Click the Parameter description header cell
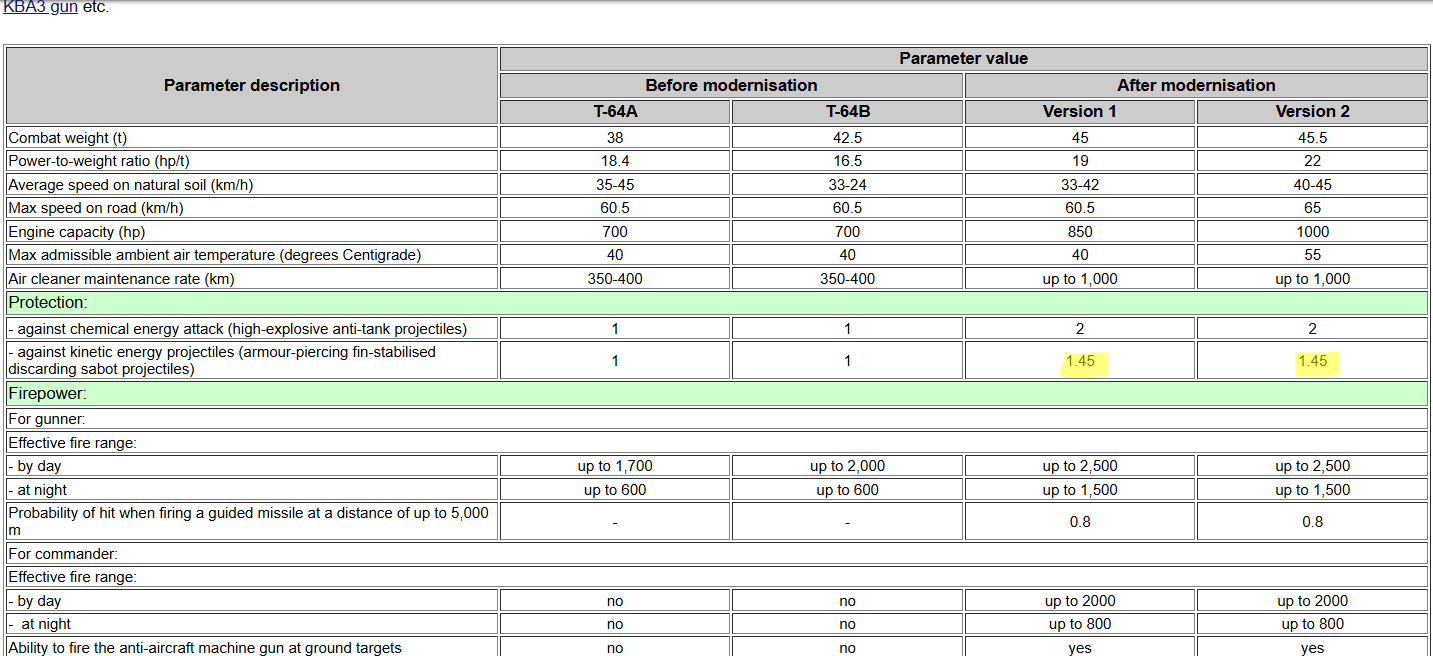The height and width of the screenshot is (656, 1433). click(x=251, y=86)
